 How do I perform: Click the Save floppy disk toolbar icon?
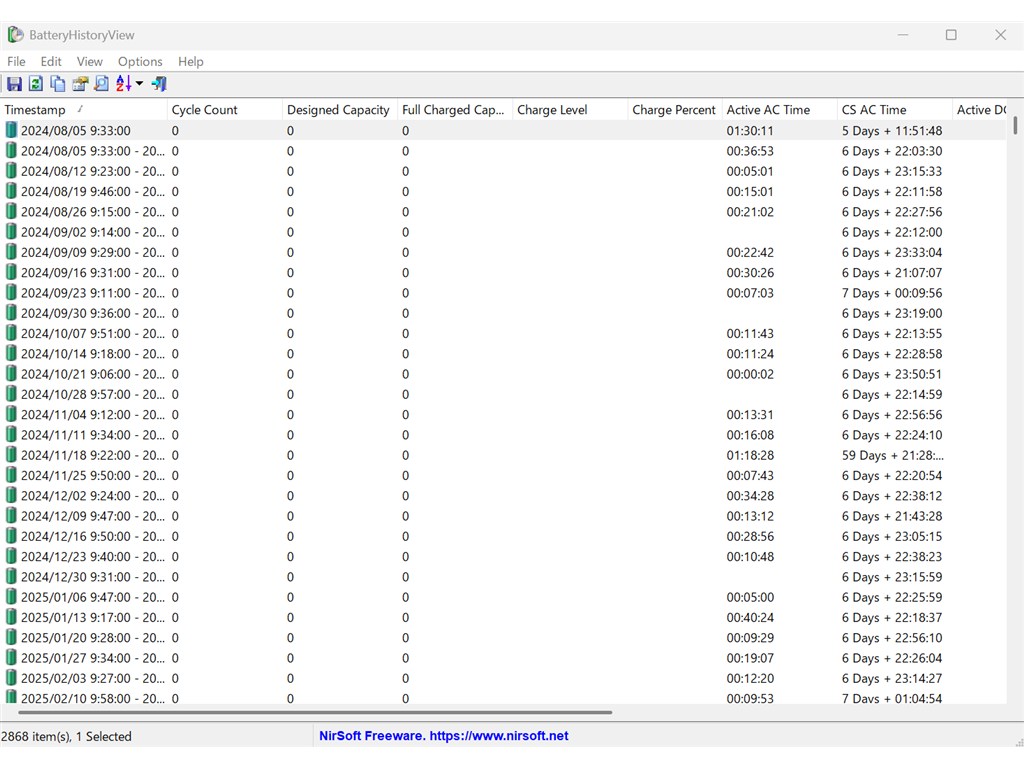tap(14, 84)
